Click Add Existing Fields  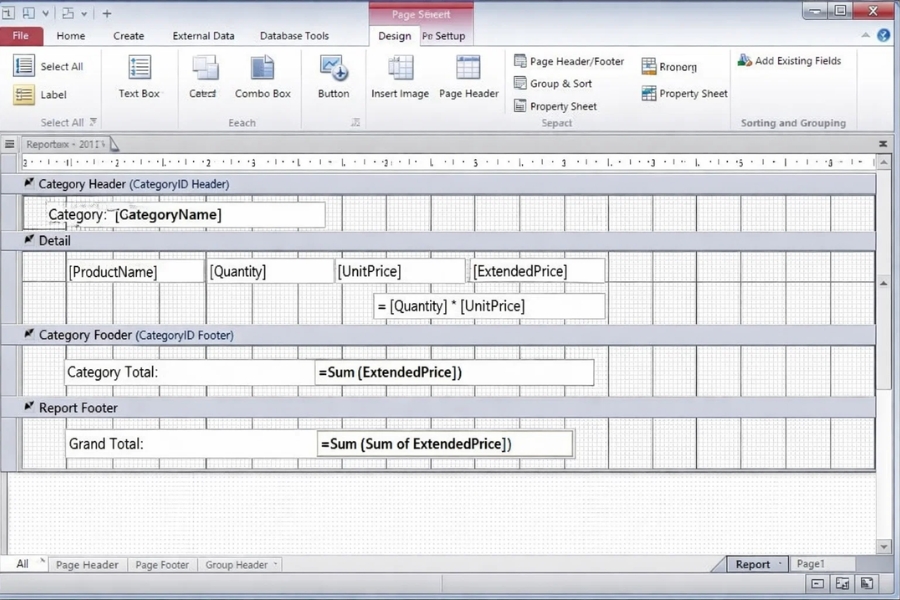pyautogui.click(x=789, y=61)
